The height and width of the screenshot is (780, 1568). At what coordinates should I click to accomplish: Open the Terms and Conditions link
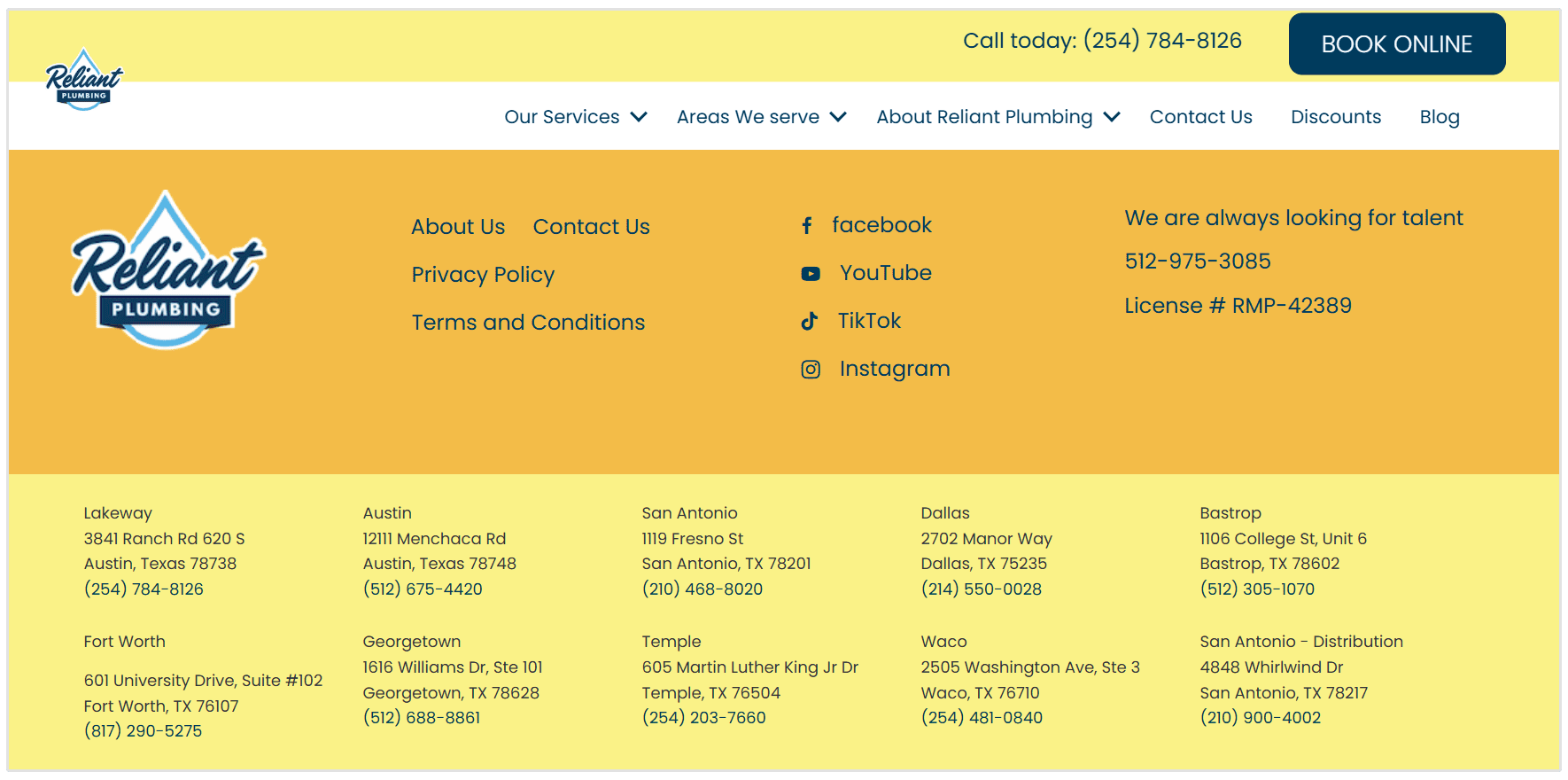pyautogui.click(x=528, y=323)
